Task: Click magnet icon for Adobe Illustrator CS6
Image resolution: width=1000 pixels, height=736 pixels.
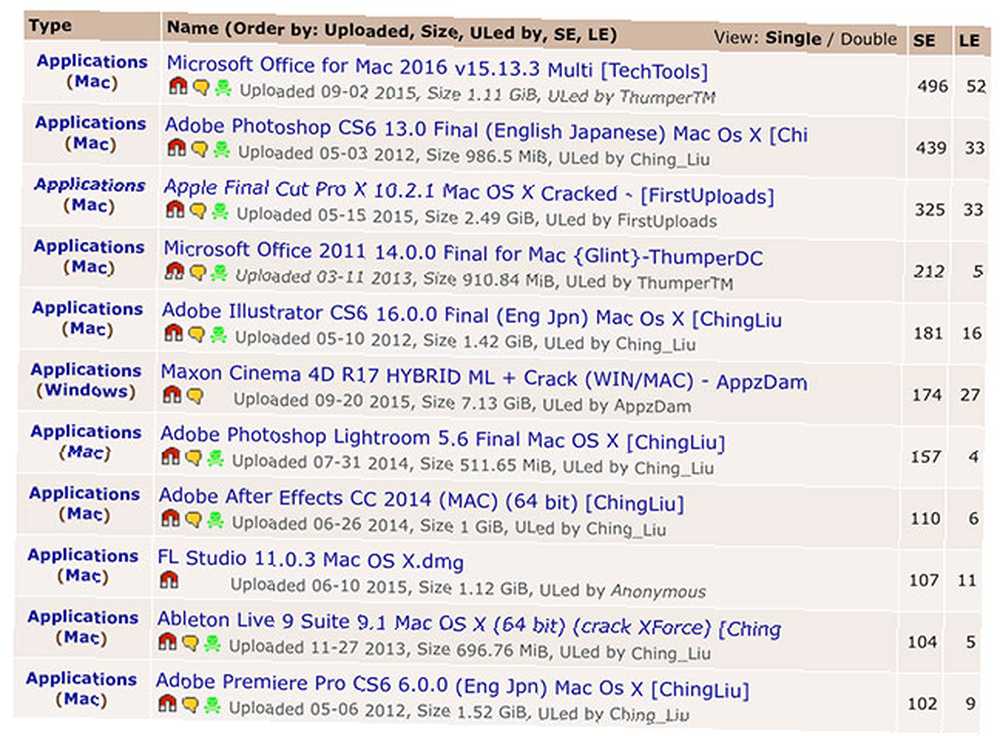Action: 173,333
